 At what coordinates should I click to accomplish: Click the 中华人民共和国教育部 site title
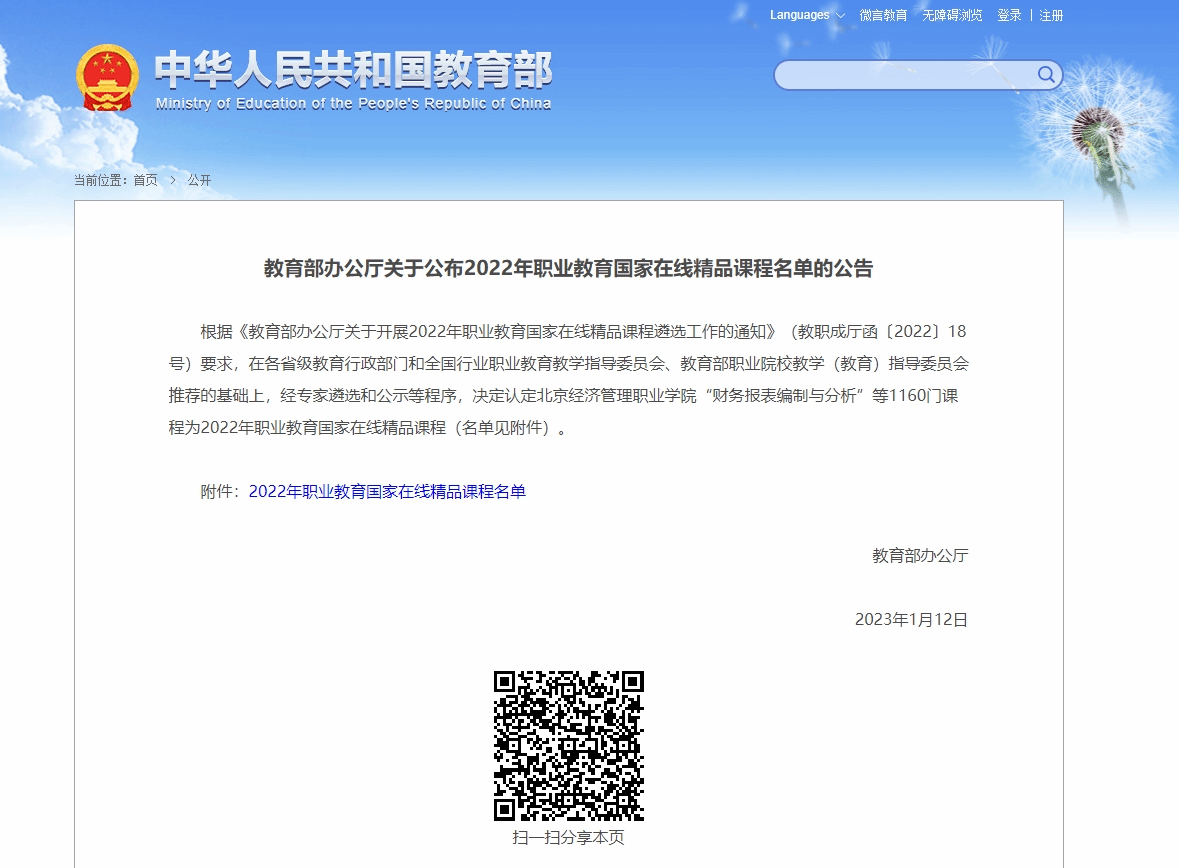click(x=353, y=70)
